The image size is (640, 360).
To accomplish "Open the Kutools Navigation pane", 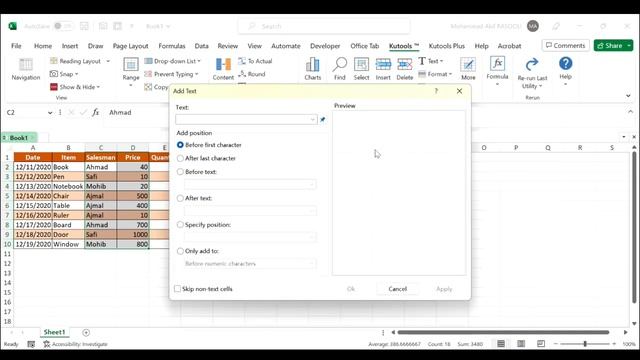I will point(26,69).
